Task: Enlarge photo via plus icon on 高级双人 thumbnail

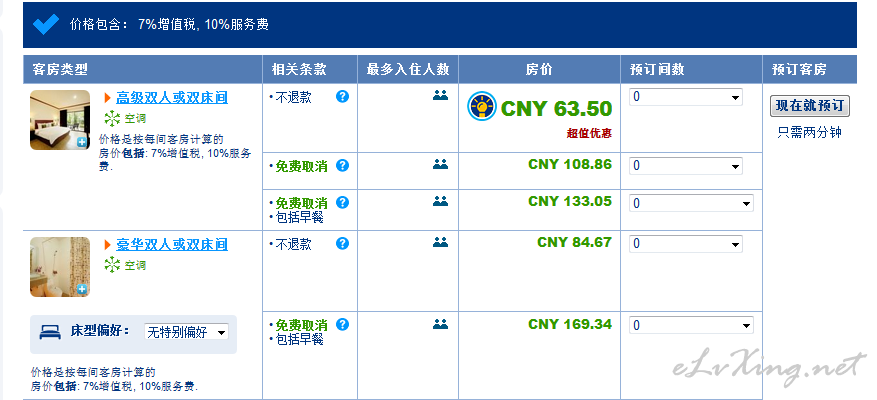Action: [82, 142]
